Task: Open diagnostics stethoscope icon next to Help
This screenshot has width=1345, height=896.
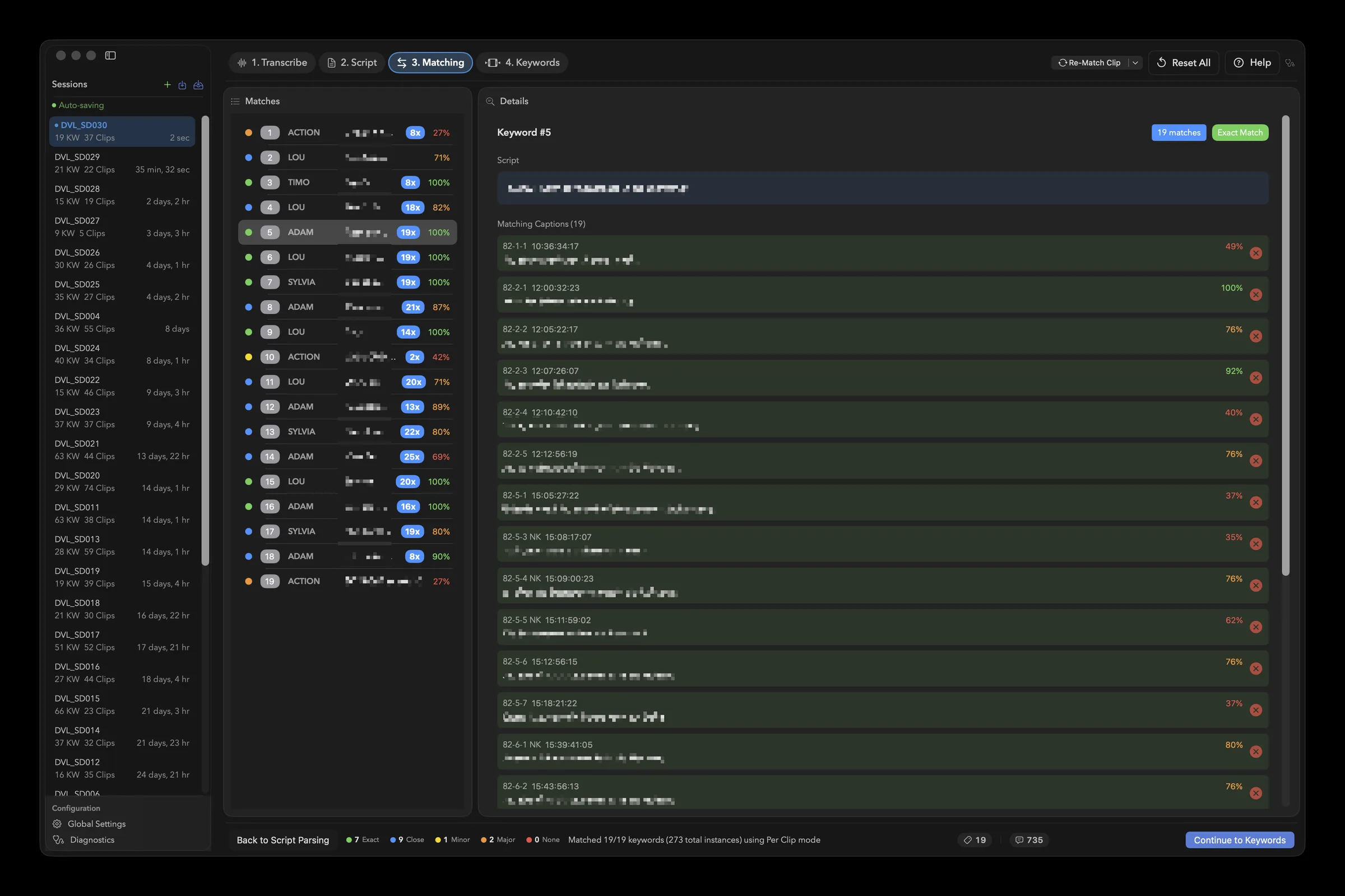Action: click(x=1290, y=63)
